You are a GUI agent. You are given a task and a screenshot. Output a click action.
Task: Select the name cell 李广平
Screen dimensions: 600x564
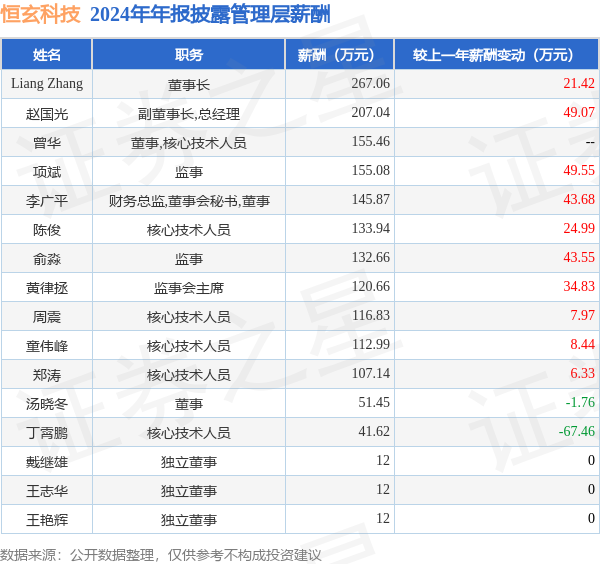point(47,201)
